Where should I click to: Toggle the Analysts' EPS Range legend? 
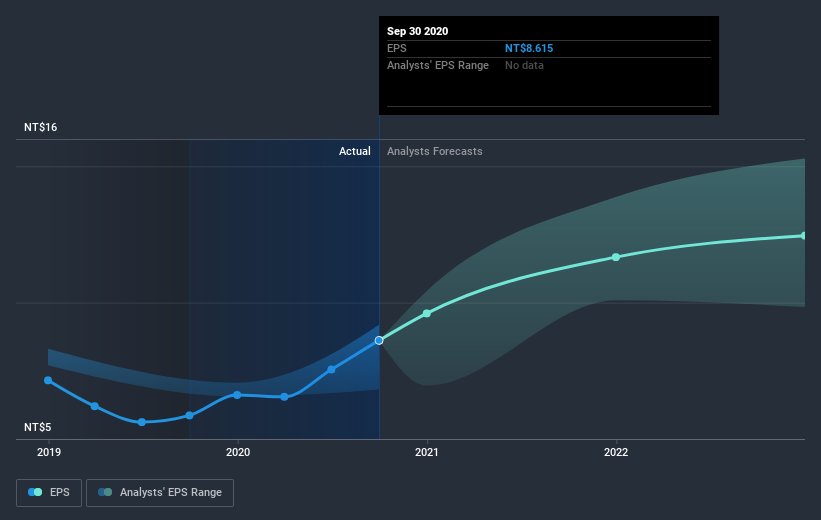click(160, 493)
